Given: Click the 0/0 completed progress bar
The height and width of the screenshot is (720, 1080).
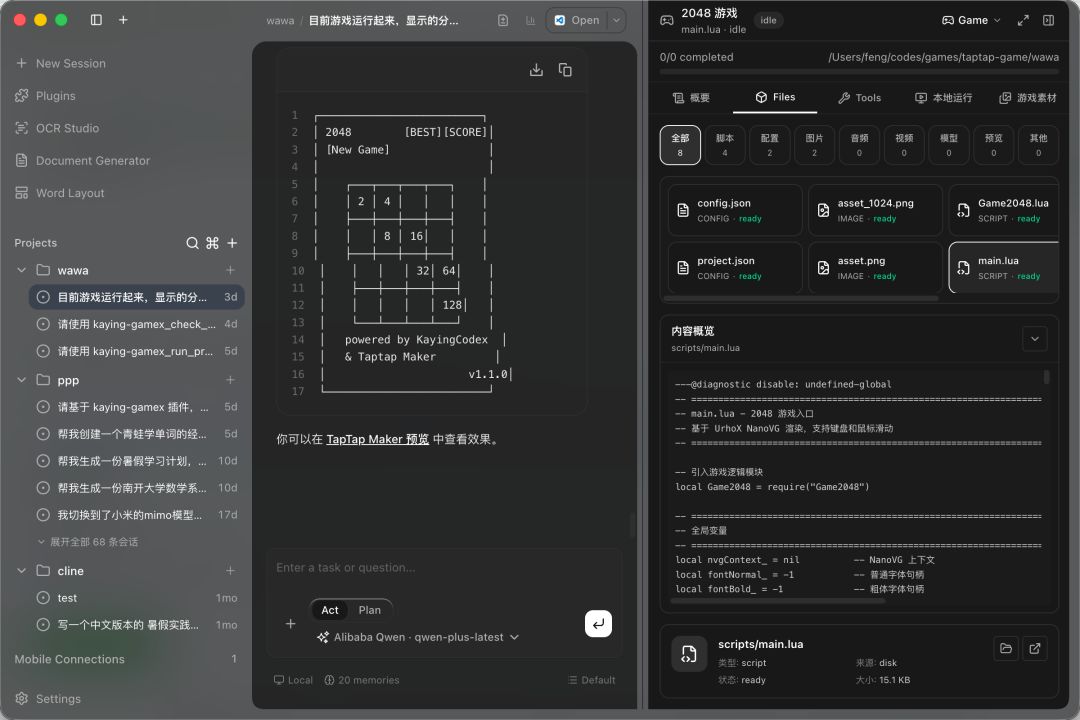Looking at the screenshot, I should point(858,71).
